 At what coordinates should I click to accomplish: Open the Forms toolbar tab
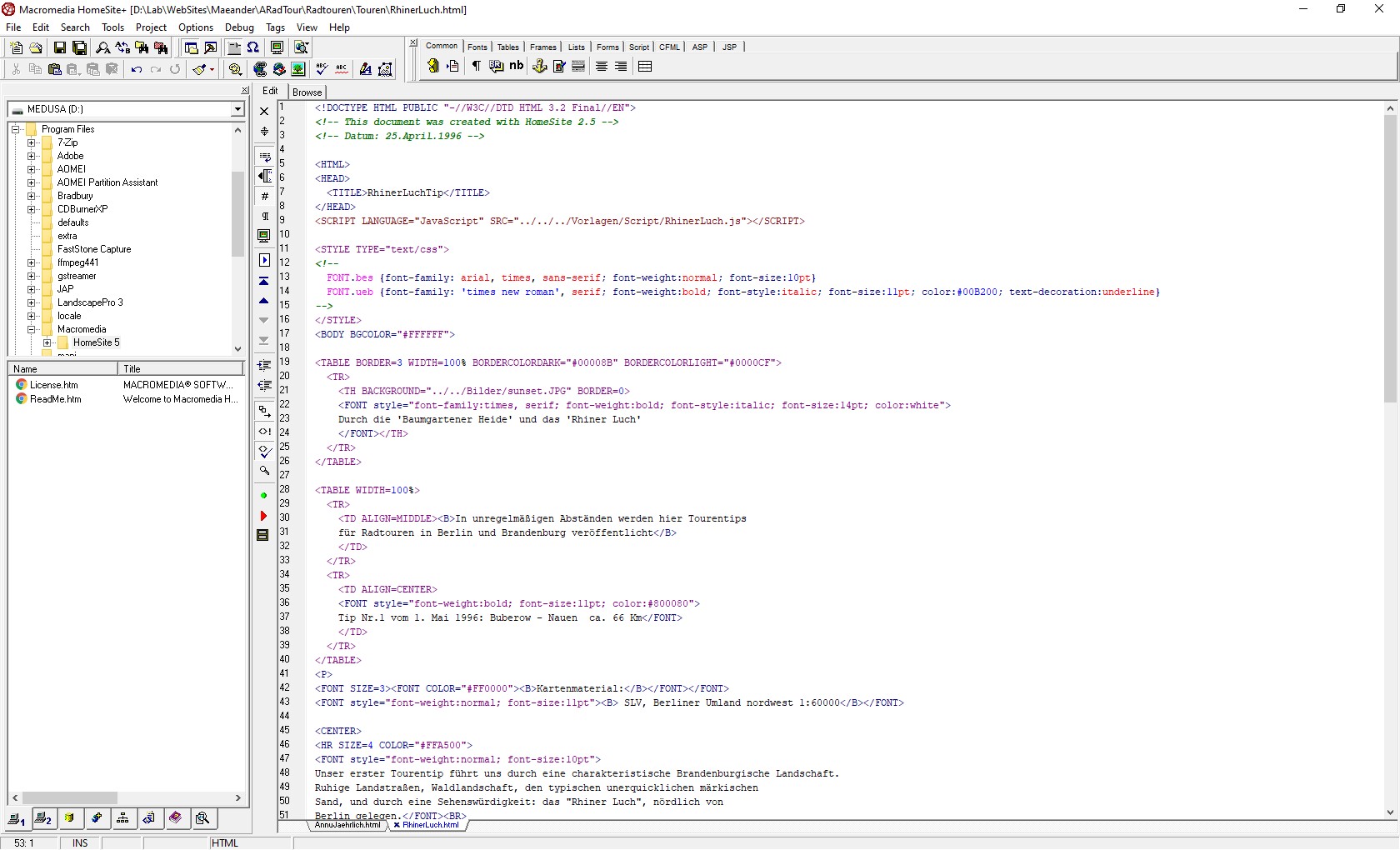click(607, 47)
